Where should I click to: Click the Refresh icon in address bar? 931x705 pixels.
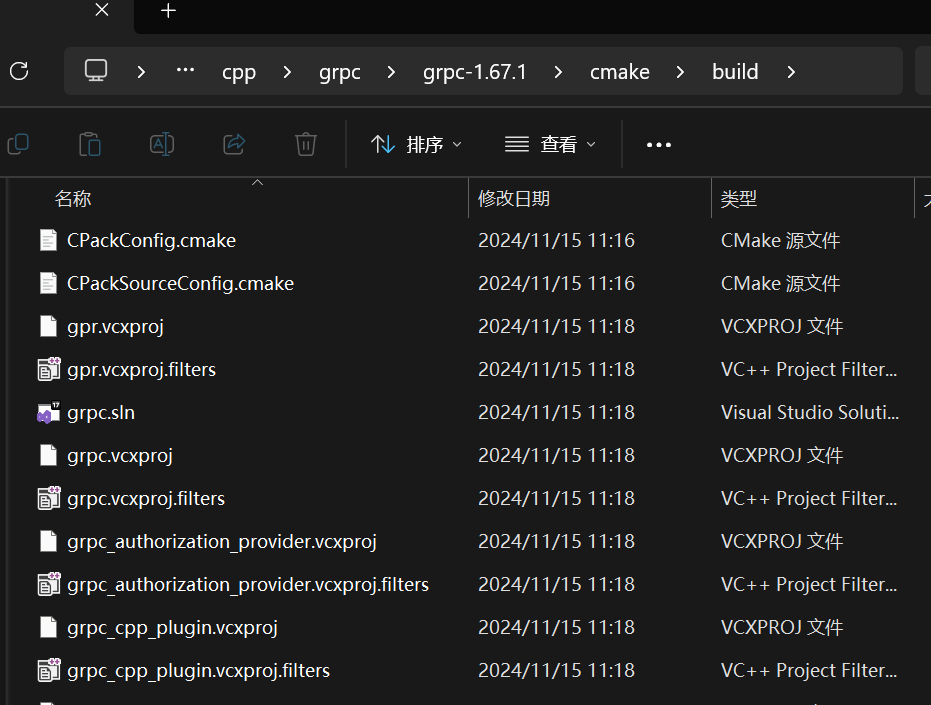(x=21, y=71)
